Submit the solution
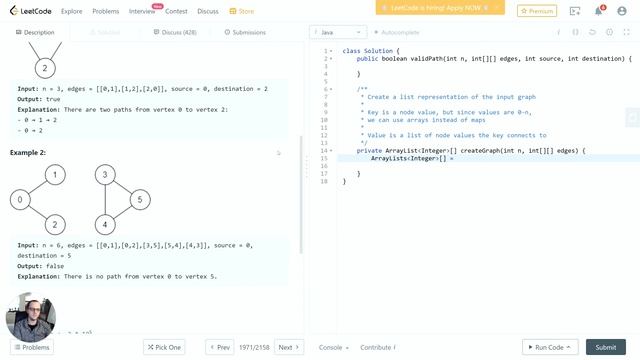 606,347
